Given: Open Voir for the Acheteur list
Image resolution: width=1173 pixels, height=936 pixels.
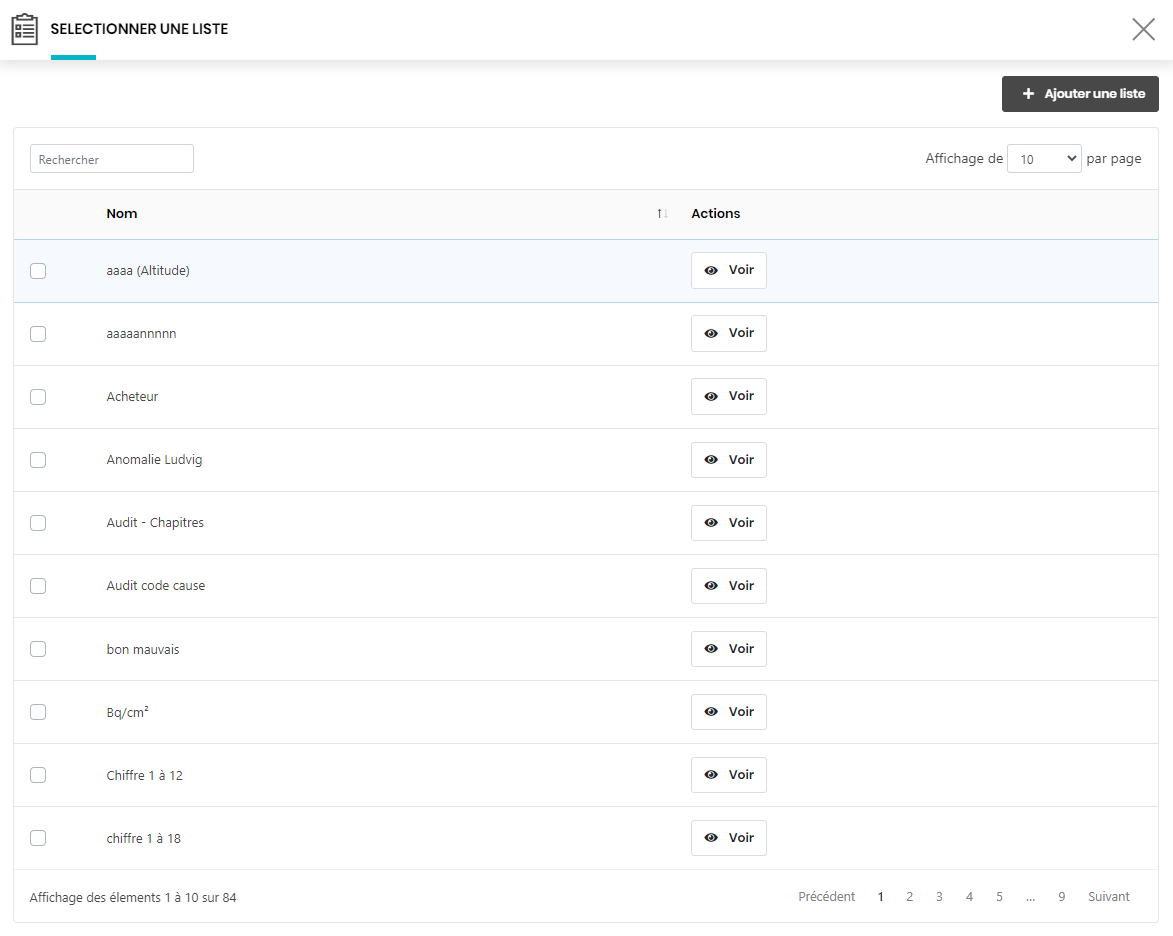Looking at the screenshot, I should pyautogui.click(x=728, y=397).
